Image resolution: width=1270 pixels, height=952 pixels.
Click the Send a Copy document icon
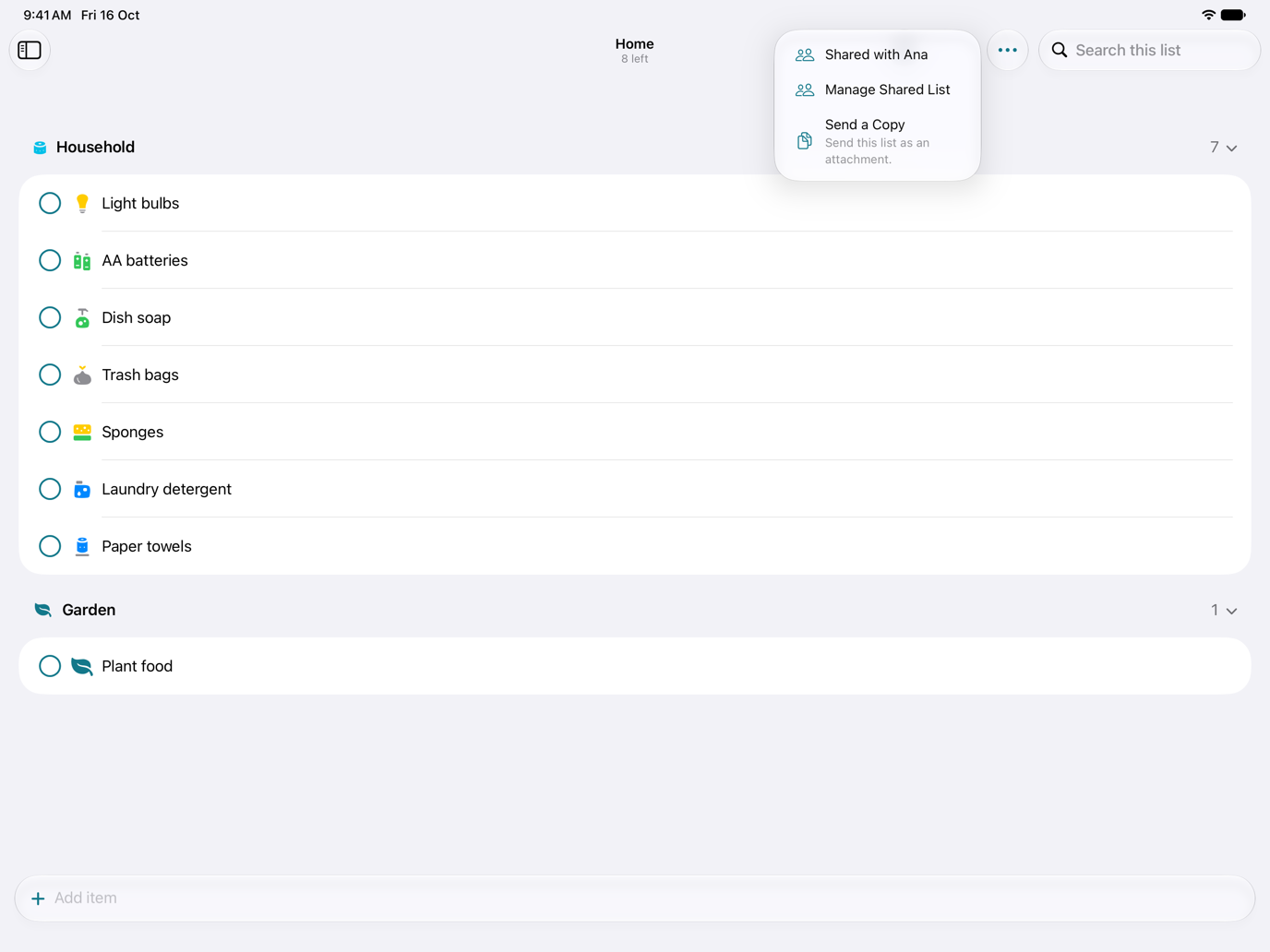[805, 141]
